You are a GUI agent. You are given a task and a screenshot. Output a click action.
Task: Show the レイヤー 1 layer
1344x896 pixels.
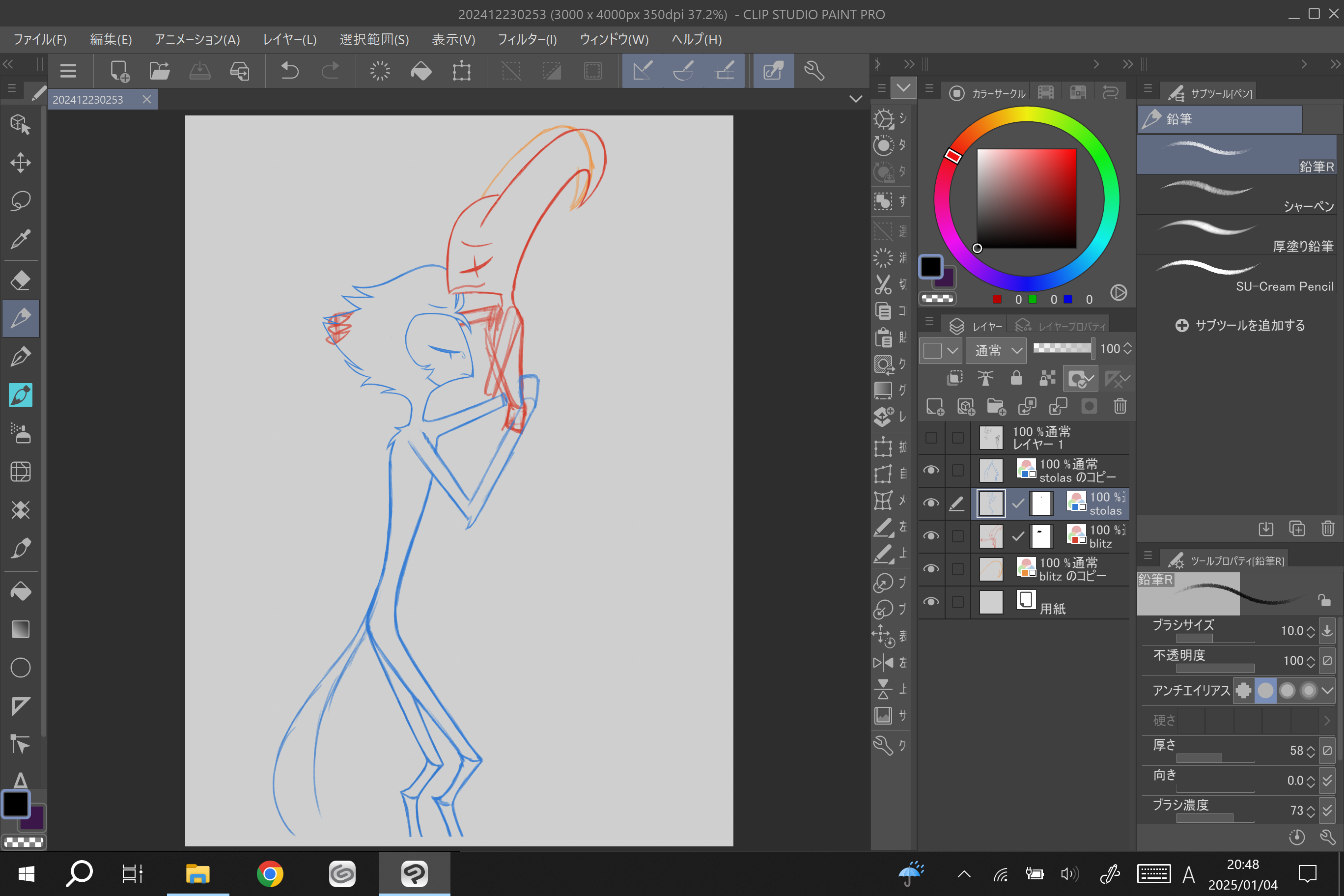(x=931, y=438)
